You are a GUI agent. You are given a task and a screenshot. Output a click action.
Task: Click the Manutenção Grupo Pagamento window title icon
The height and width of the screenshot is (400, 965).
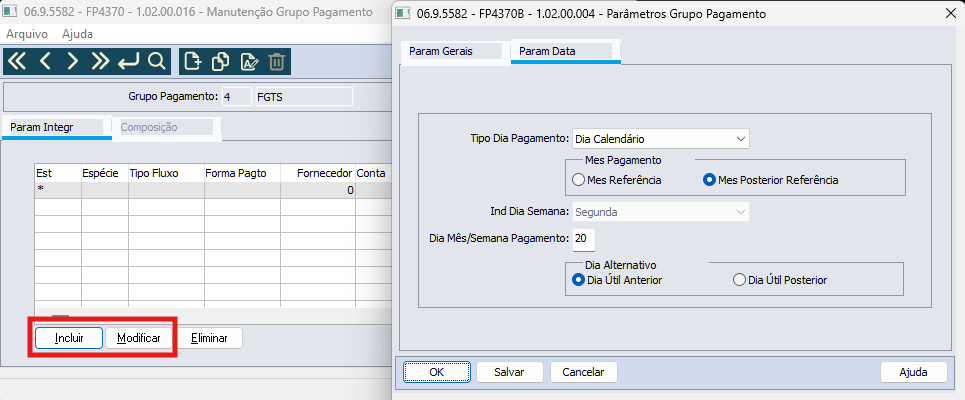tap(10, 12)
